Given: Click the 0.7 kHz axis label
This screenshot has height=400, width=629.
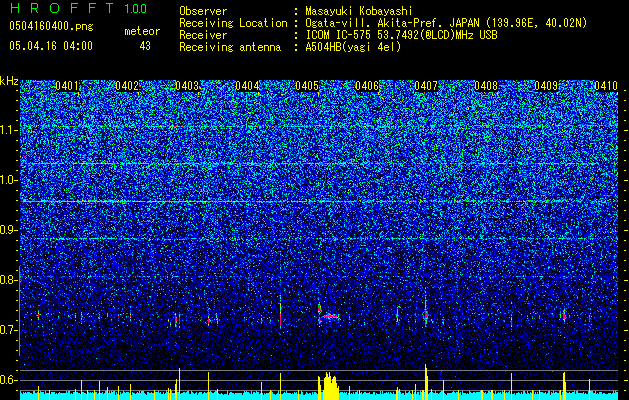Looking at the screenshot, I should 8,330.
